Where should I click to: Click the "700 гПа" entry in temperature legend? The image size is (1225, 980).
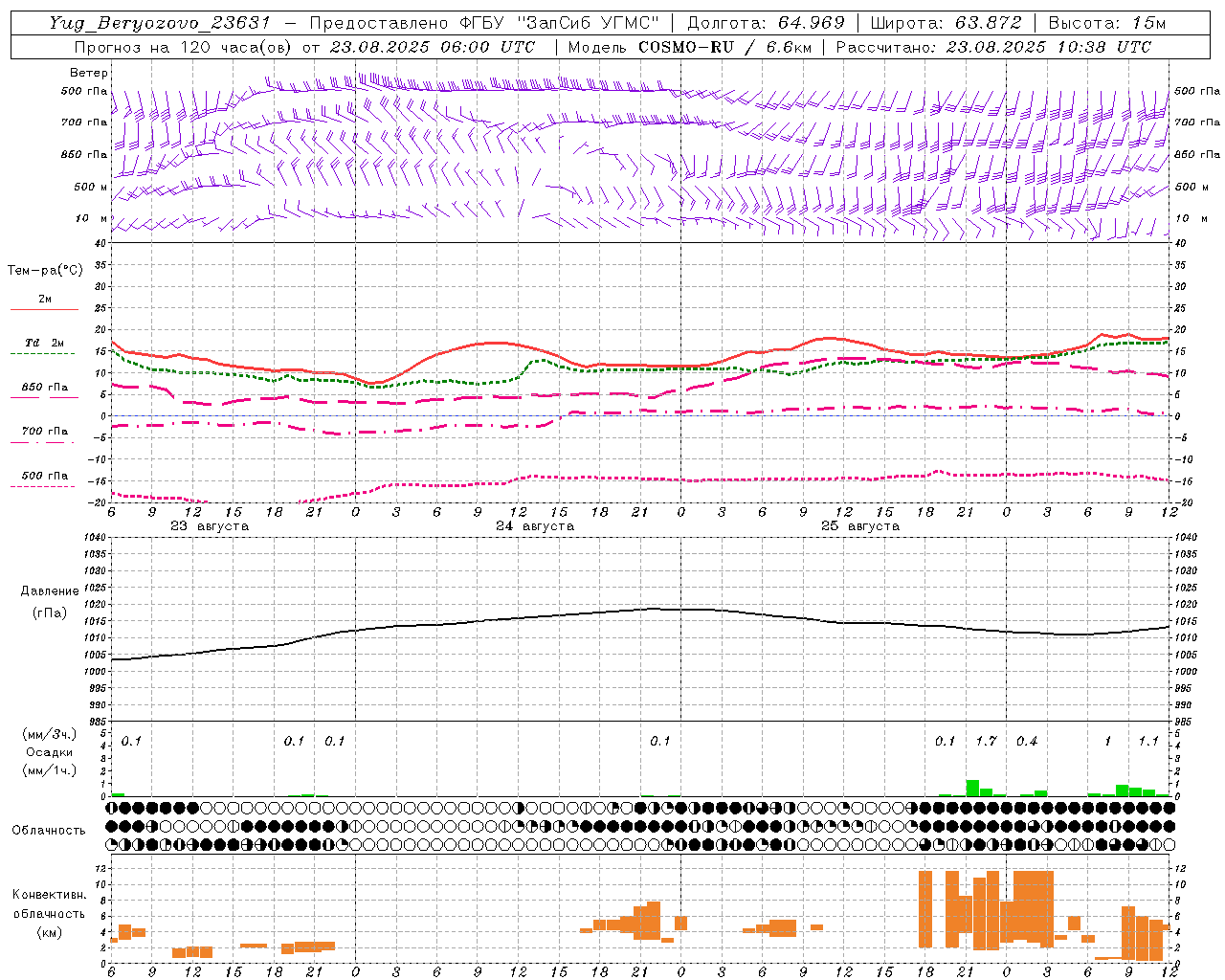[45, 431]
